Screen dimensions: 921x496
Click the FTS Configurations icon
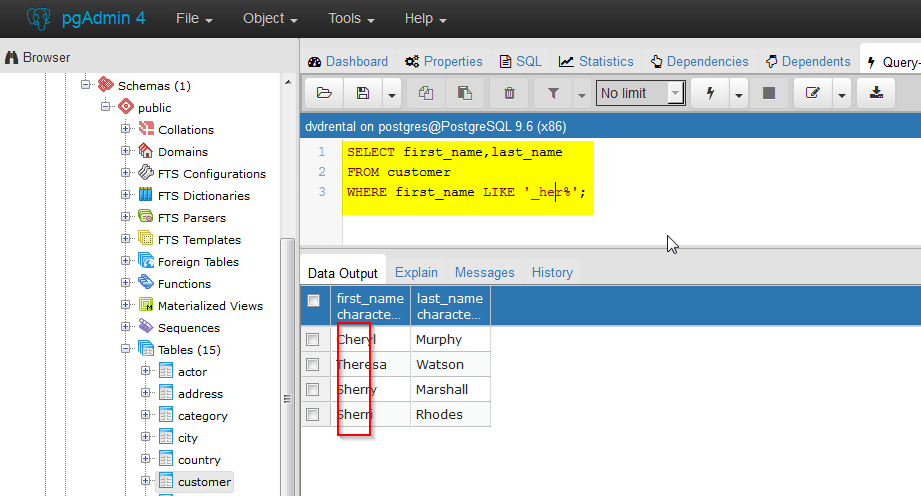[x=146, y=173]
